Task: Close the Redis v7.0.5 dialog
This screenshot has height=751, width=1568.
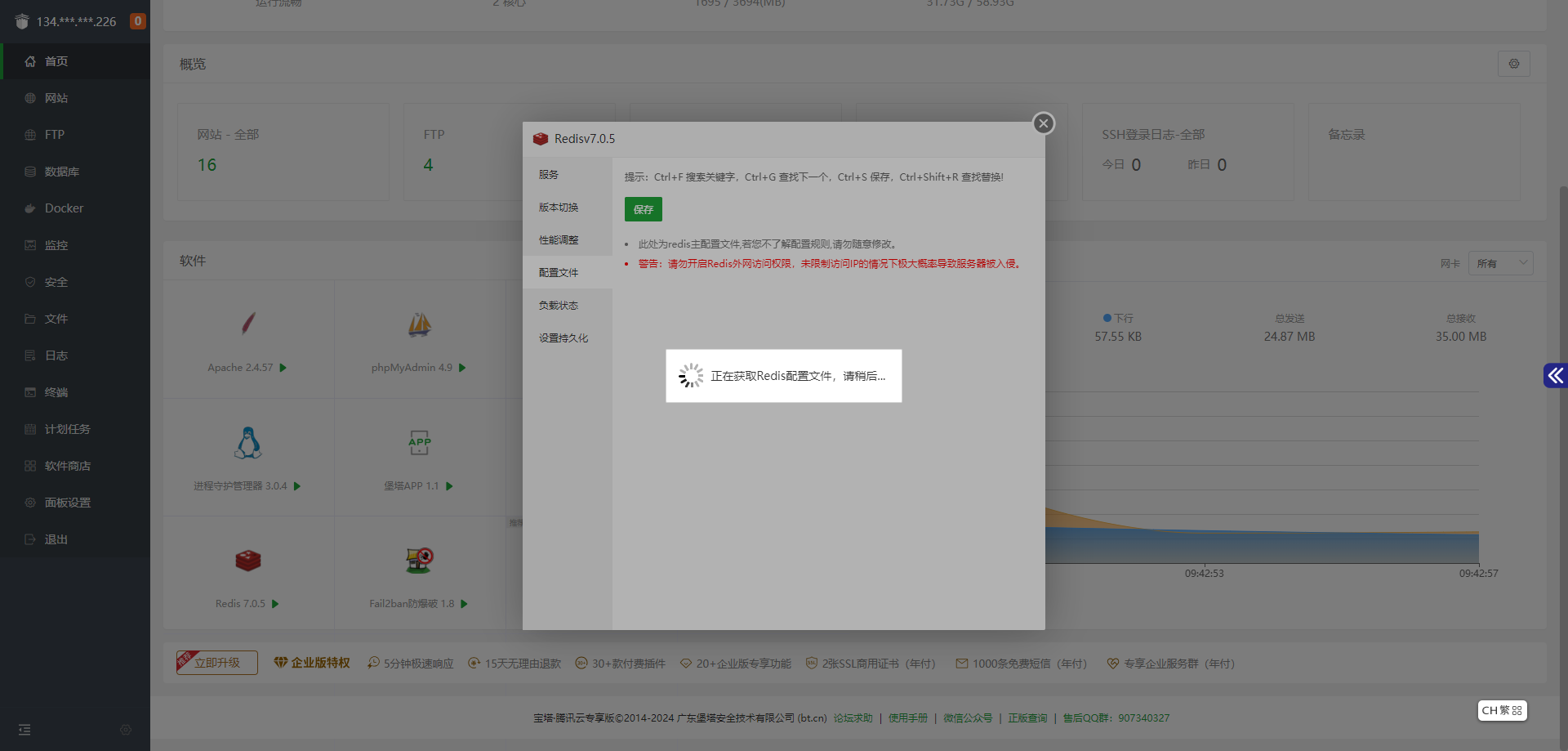Action: tap(1043, 123)
